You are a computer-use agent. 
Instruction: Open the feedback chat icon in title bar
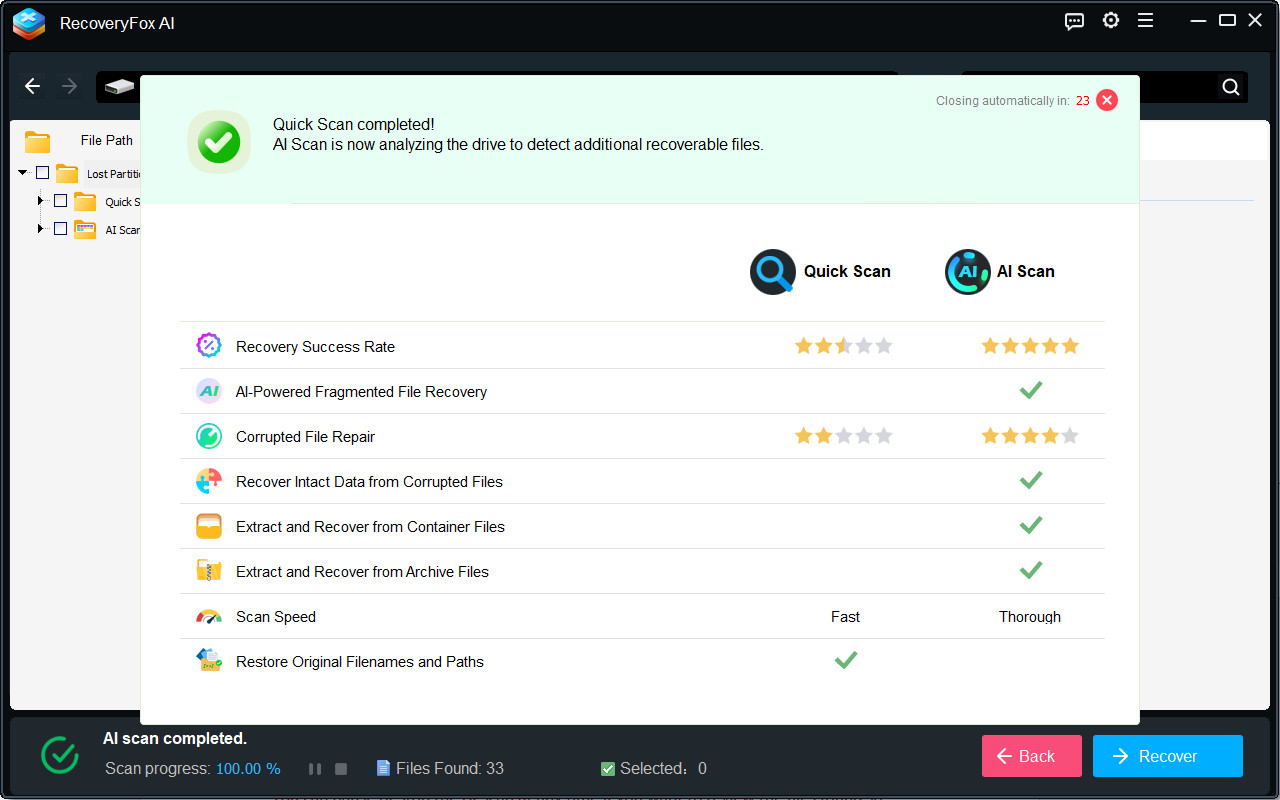click(x=1075, y=21)
